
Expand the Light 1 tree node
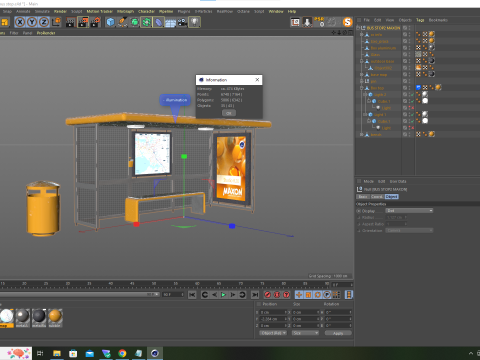365,115
